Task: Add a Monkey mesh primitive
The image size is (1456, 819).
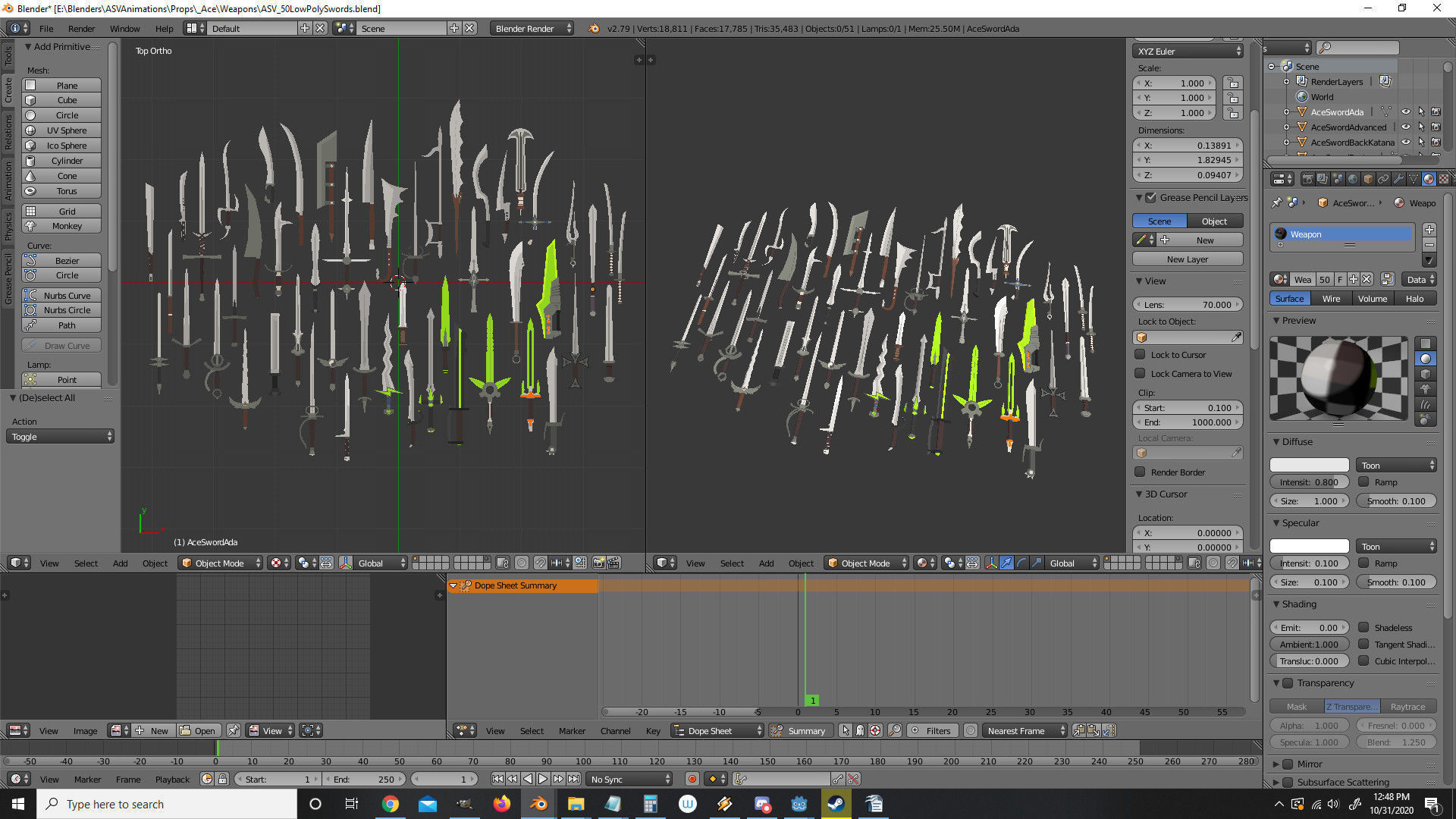Action: [61, 226]
